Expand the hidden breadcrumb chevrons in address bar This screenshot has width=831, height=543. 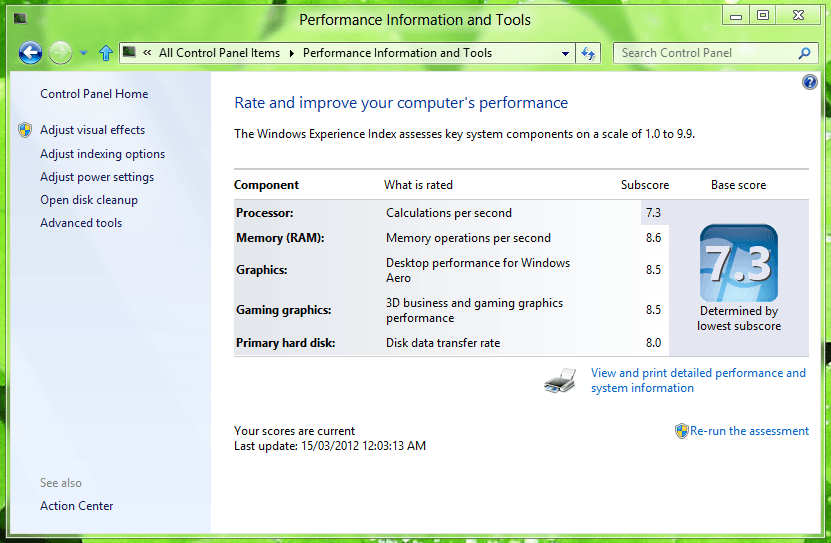tap(147, 52)
